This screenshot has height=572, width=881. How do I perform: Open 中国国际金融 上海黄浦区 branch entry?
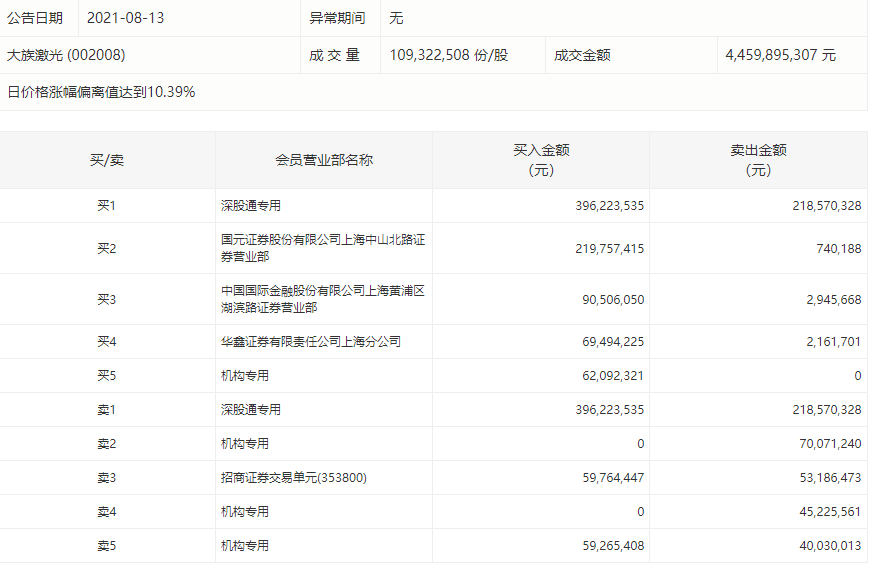[323, 299]
